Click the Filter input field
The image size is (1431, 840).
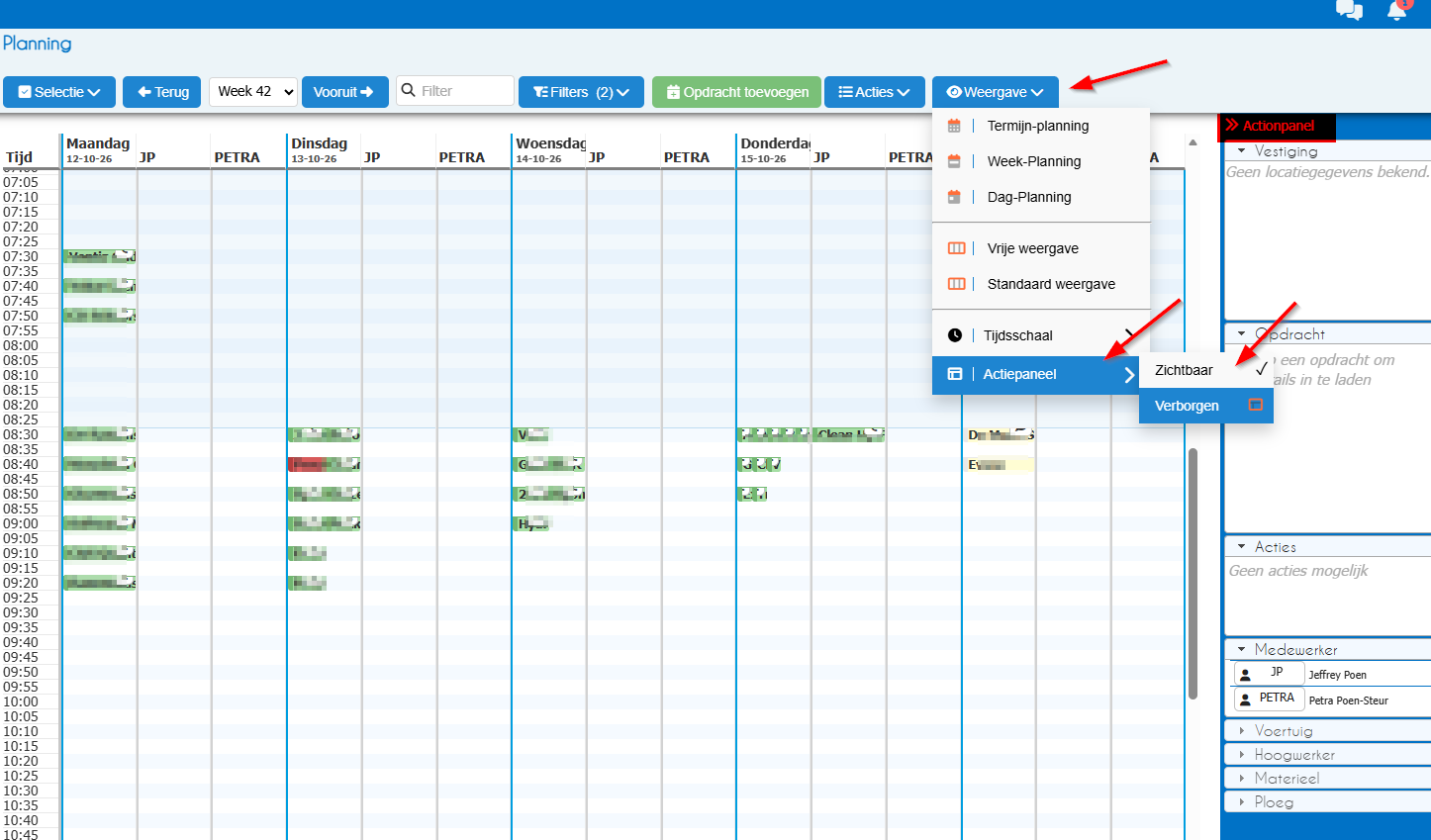(455, 91)
